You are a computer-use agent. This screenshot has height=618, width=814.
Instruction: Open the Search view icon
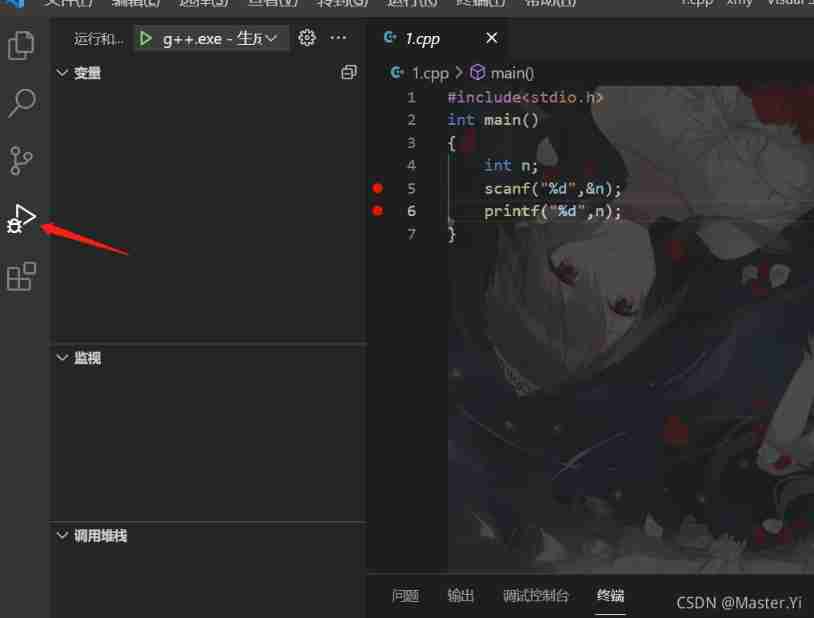tap(22, 103)
